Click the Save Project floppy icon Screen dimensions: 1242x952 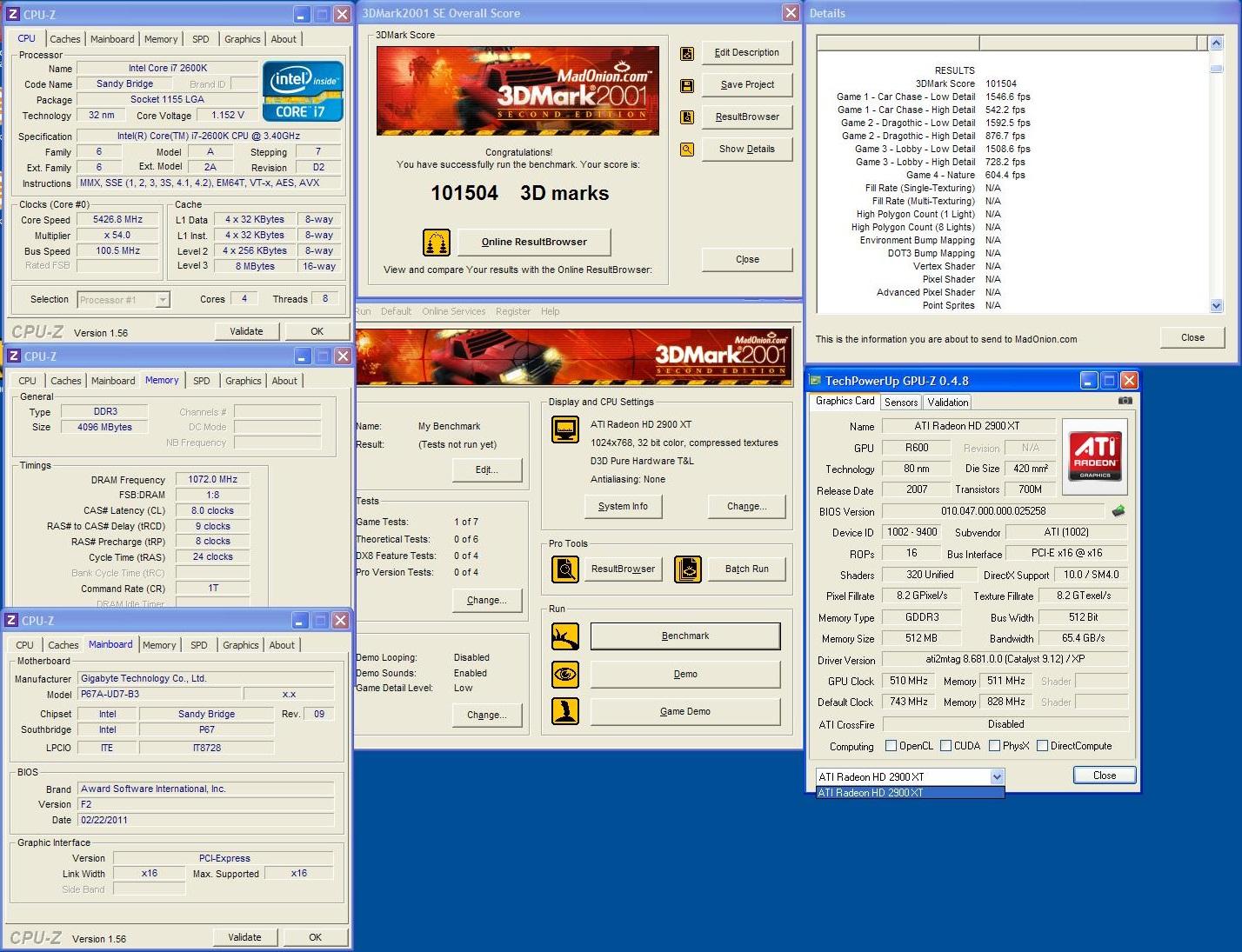pos(687,86)
